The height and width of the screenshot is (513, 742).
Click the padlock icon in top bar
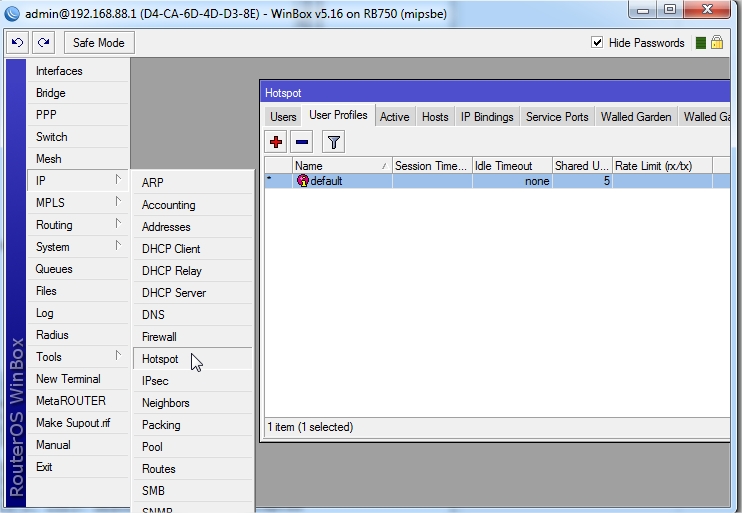(x=717, y=43)
